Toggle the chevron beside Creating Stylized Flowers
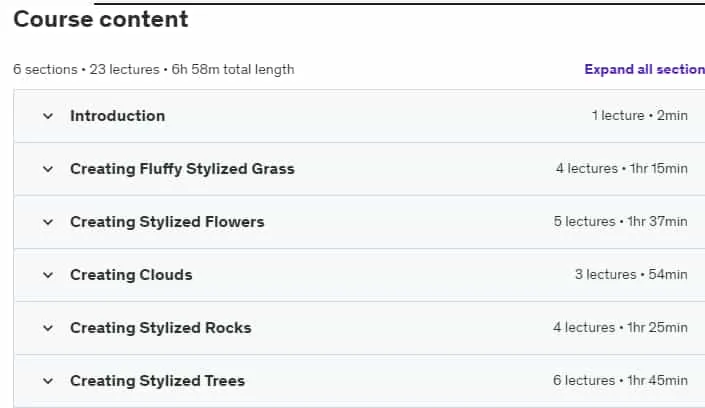Screen dimensions: 705x408 coord(48,222)
